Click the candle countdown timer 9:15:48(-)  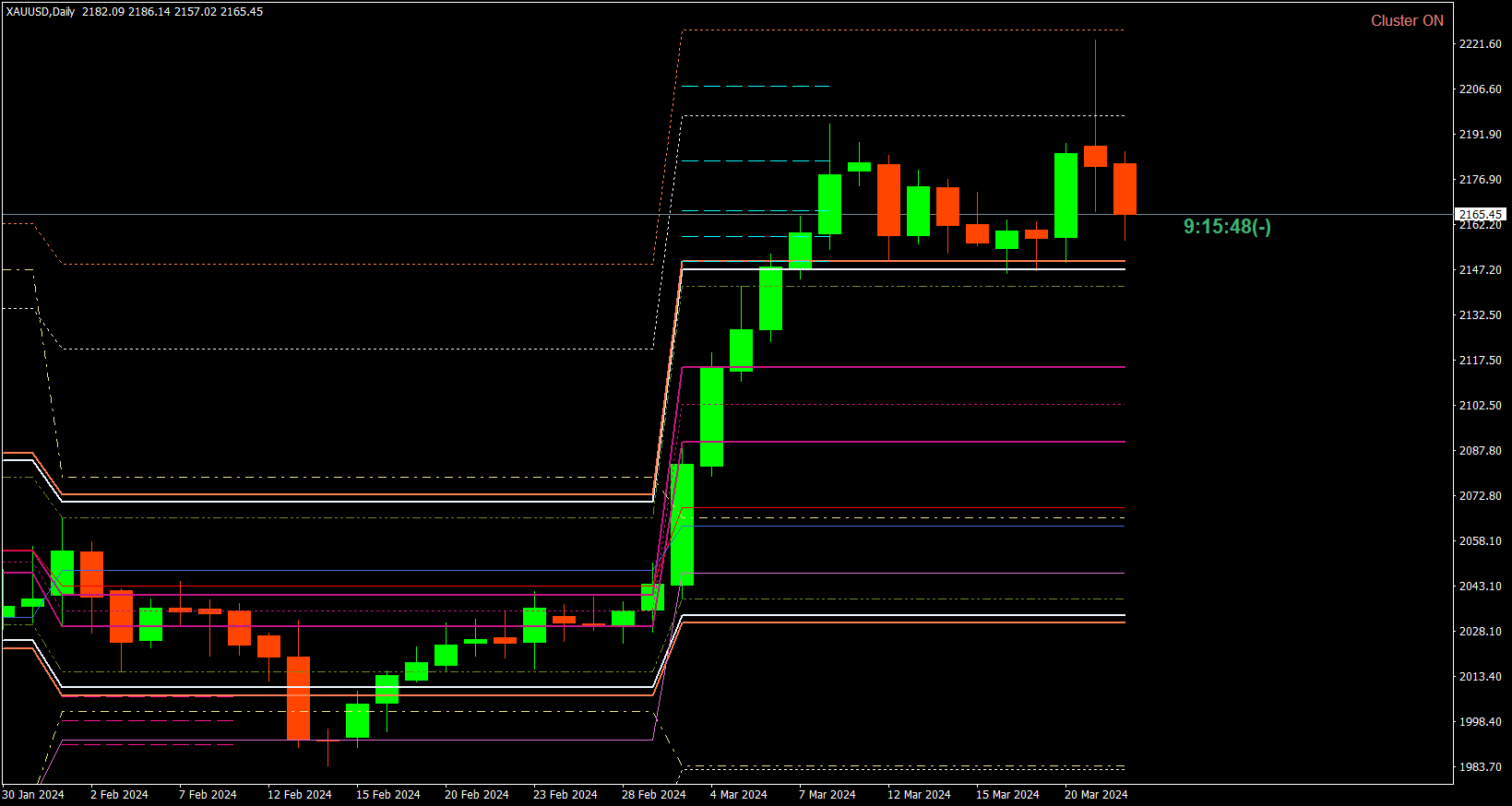(x=1227, y=227)
